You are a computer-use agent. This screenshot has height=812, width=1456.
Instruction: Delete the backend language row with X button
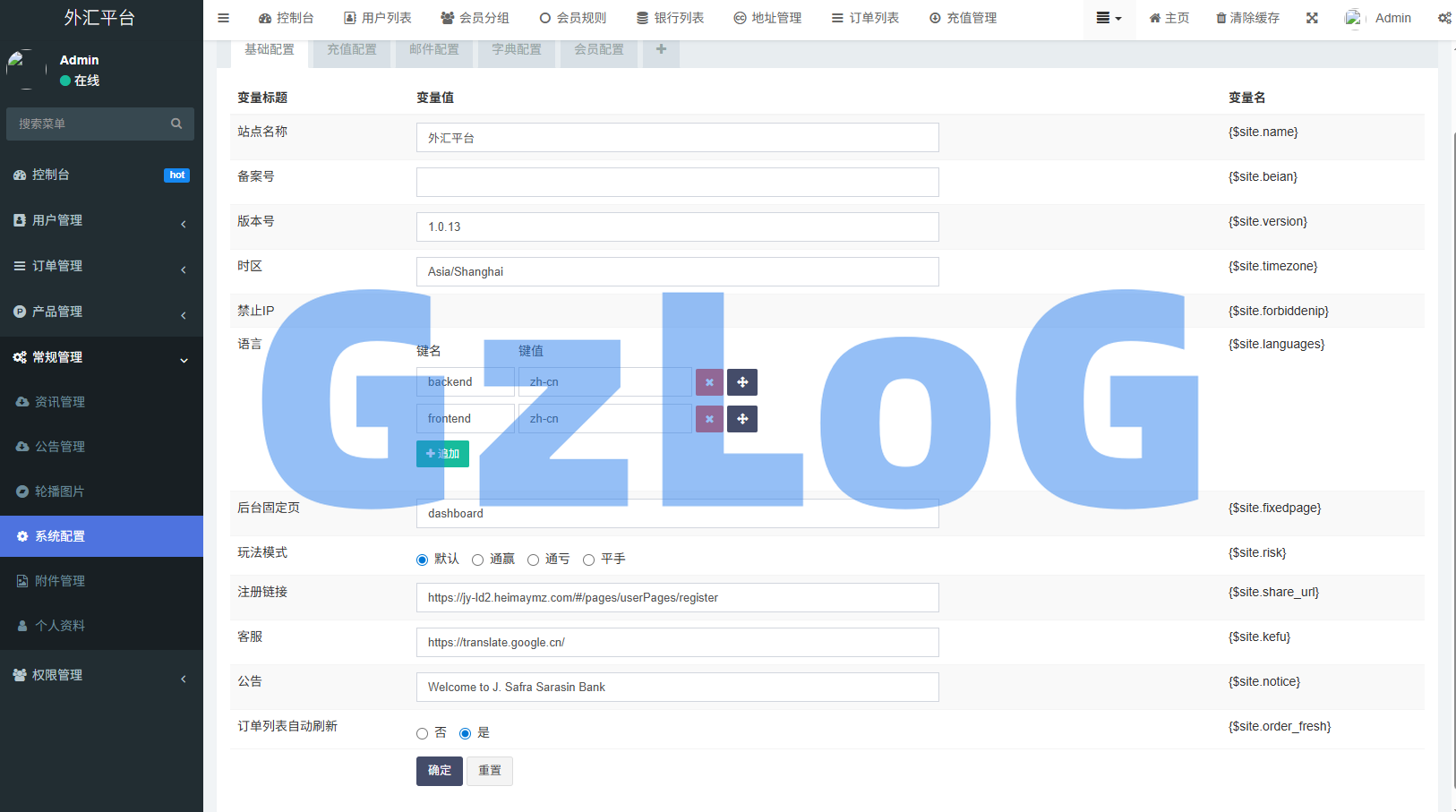[x=709, y=382]
